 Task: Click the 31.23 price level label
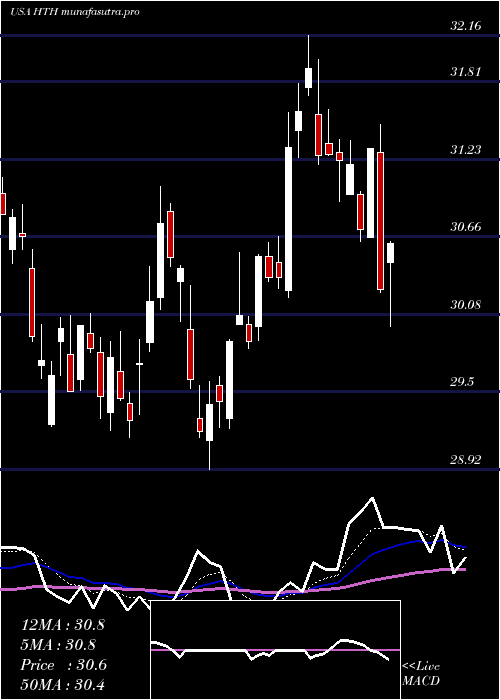pyautogui.click(x=466, y=150)
